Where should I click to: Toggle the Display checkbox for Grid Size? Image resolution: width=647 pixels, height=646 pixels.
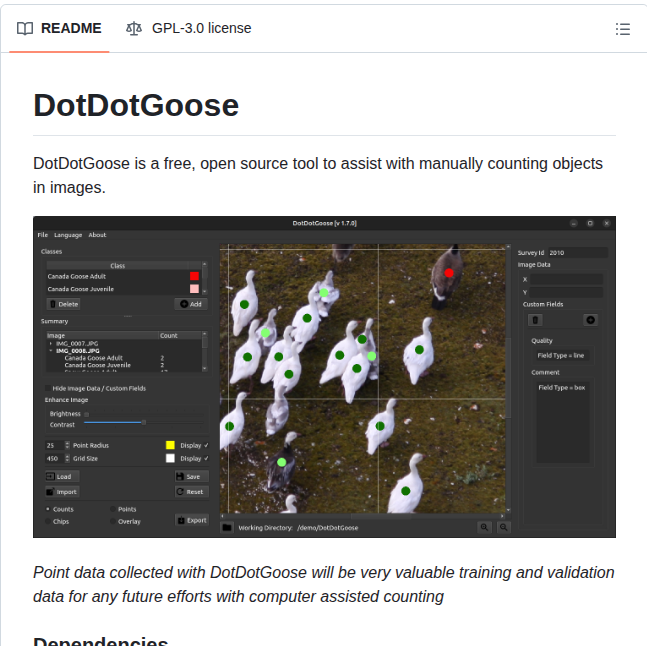206,458
